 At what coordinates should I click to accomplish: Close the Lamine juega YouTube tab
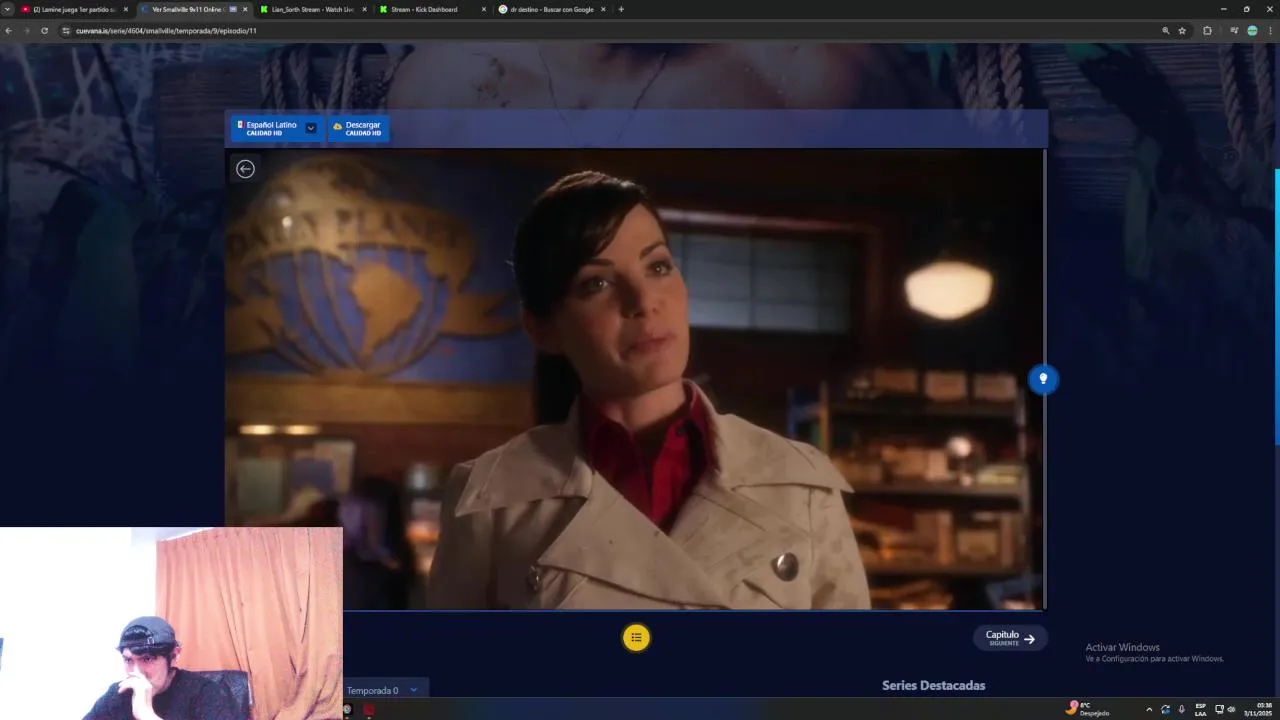coord(126,9)
